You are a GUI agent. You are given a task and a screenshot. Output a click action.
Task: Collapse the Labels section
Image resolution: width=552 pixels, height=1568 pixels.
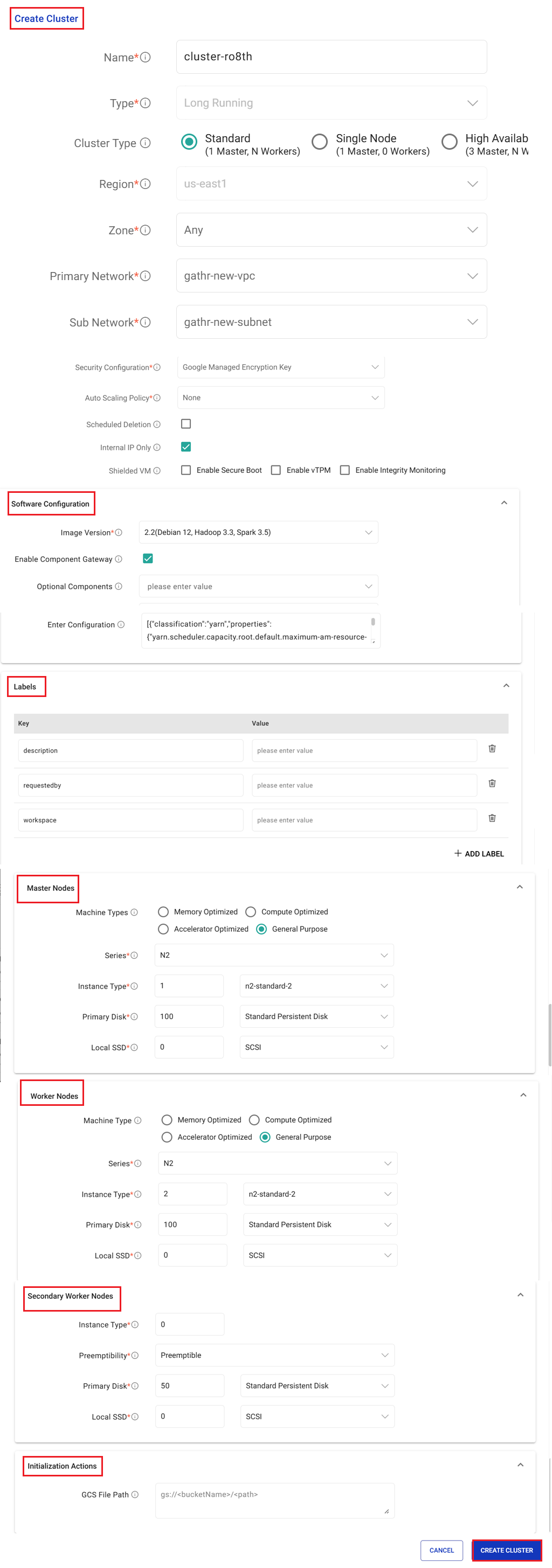click(x=506, y=685)
